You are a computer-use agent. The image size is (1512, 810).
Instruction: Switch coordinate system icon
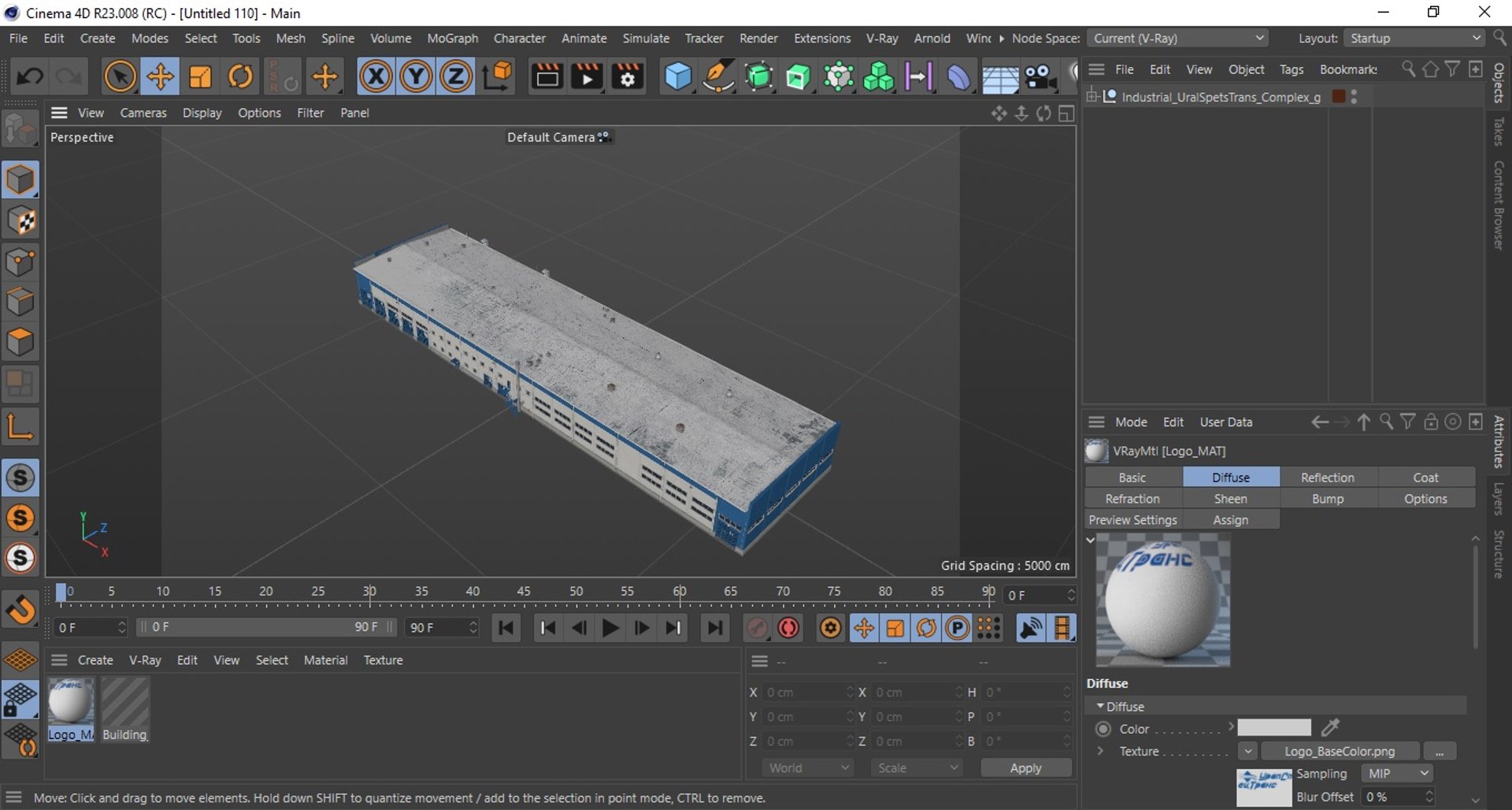click(498, 76)
